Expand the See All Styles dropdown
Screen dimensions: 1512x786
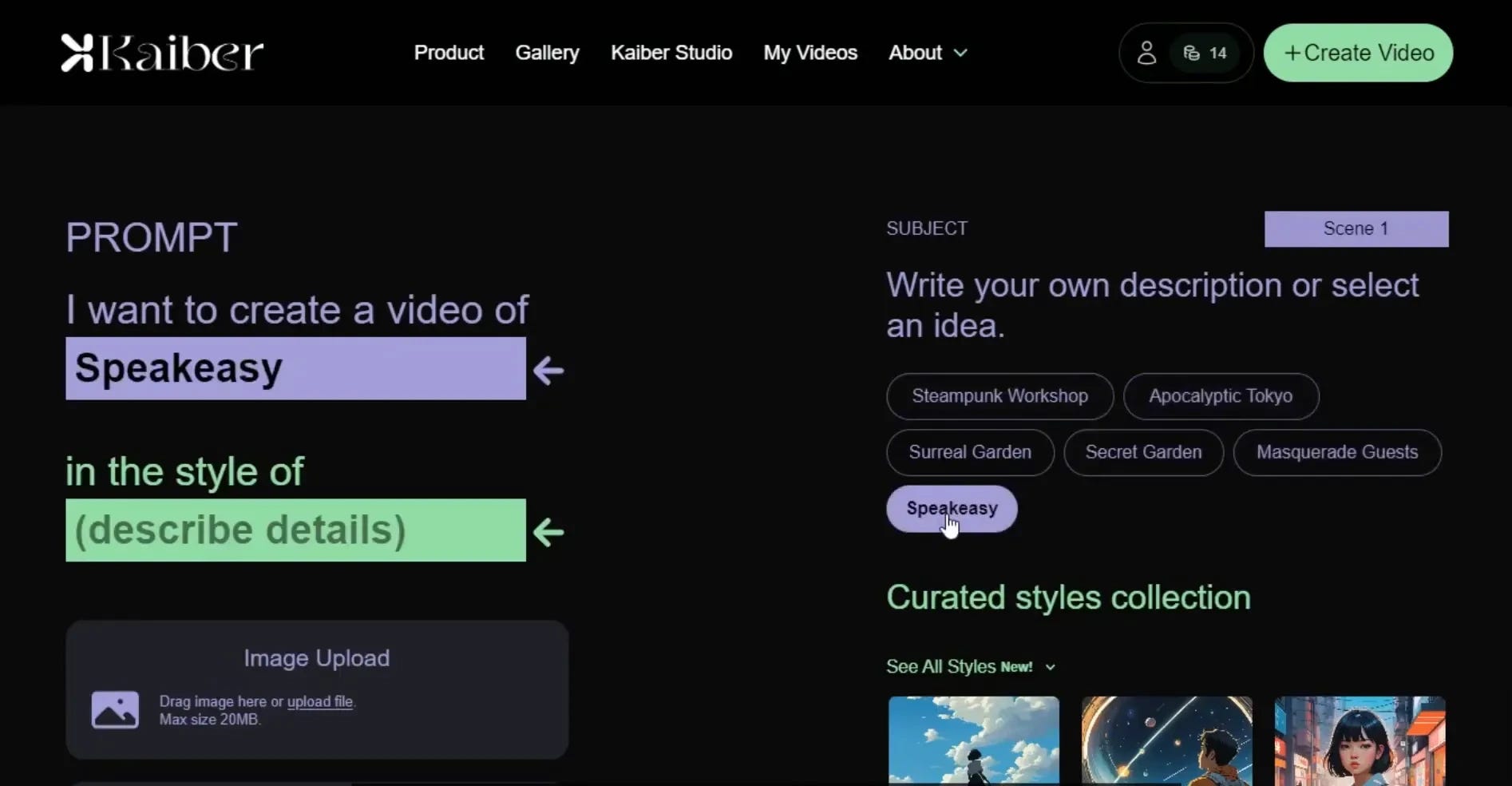(x=1050, y=666)
